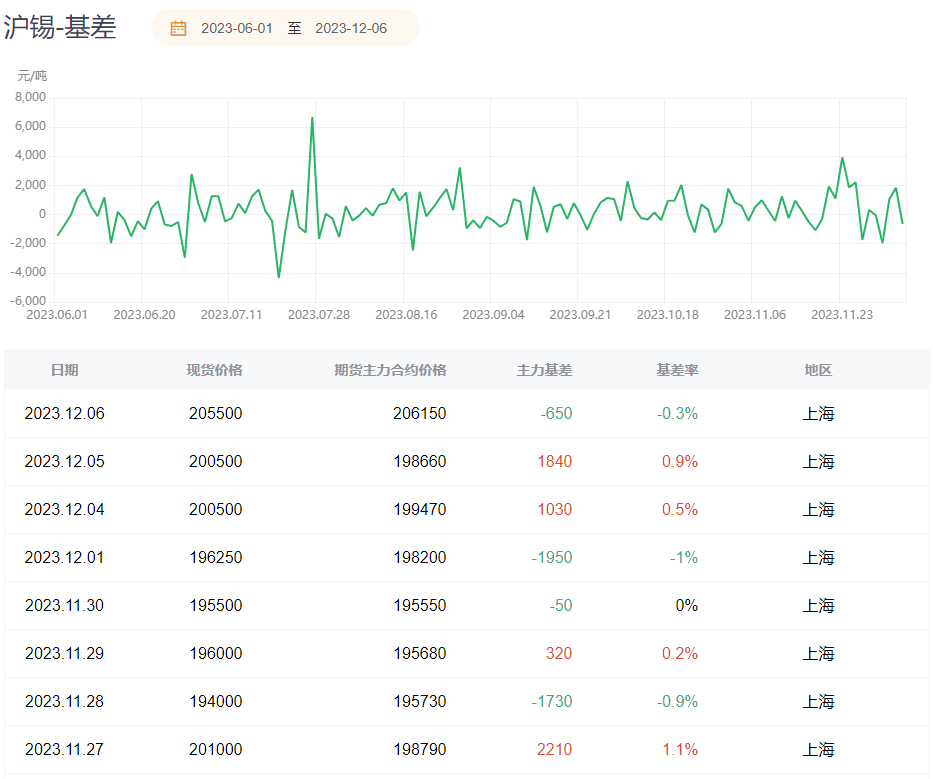Screen dimensions: 933x779
Task: Select the 2023.12.05 date cell
Action: click(x=64, y=462)
